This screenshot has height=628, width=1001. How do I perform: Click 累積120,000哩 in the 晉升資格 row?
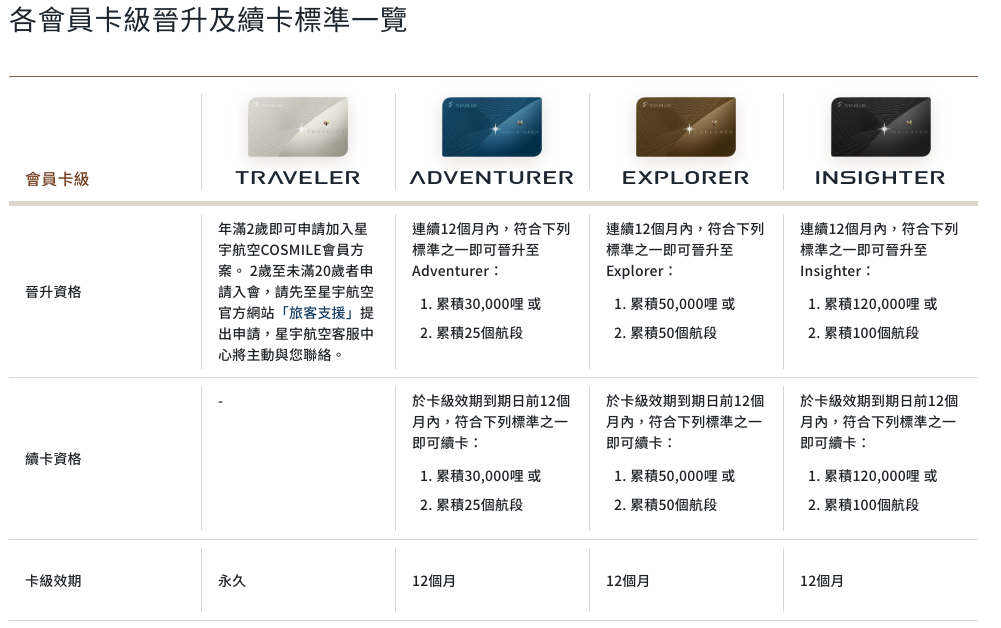point(872,304)
